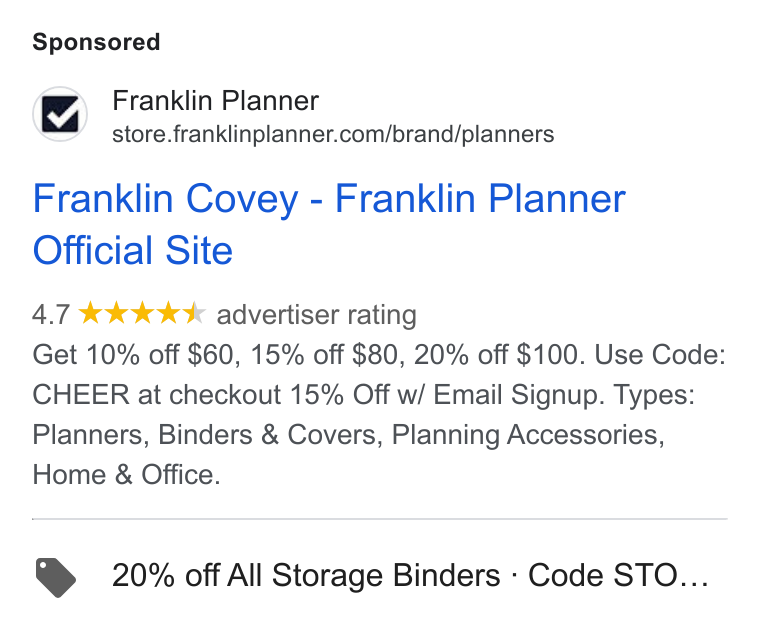760x636 pixels.
Task: Click the first gold star
Action: tap(91, 313)
